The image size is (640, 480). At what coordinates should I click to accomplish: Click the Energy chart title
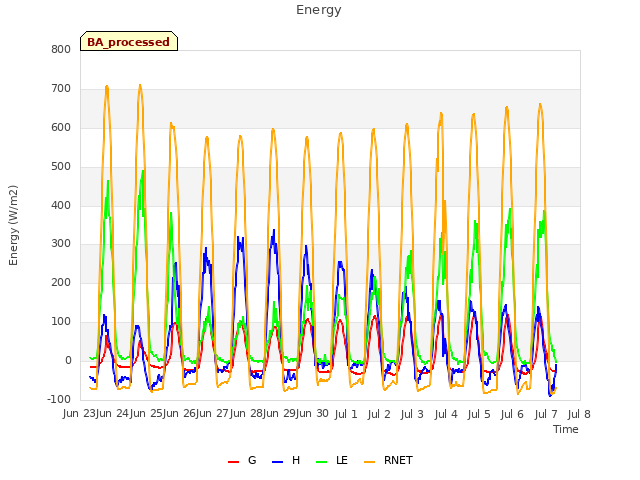(x=319, y=10)
